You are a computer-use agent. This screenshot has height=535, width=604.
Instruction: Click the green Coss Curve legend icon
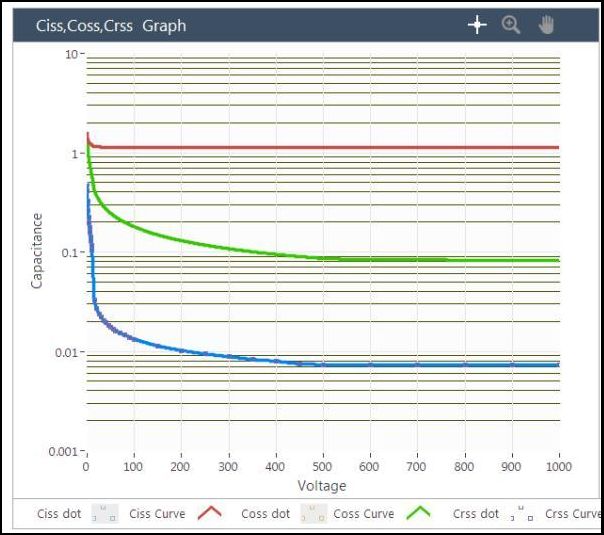[x=417, y=514]
